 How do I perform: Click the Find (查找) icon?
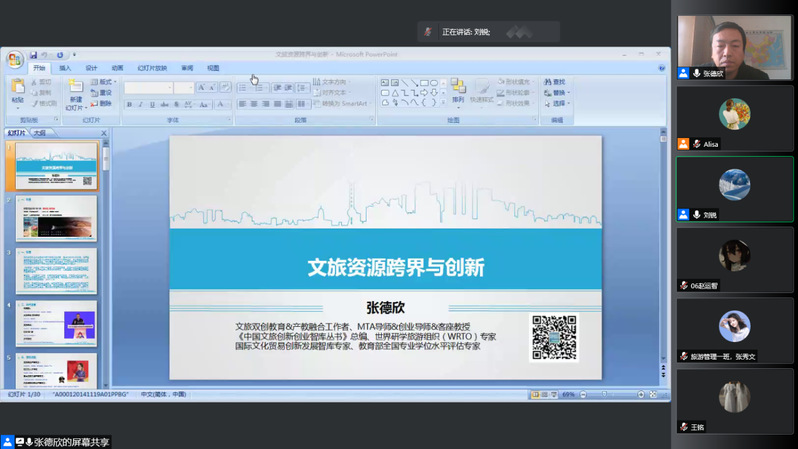point(555,82)
